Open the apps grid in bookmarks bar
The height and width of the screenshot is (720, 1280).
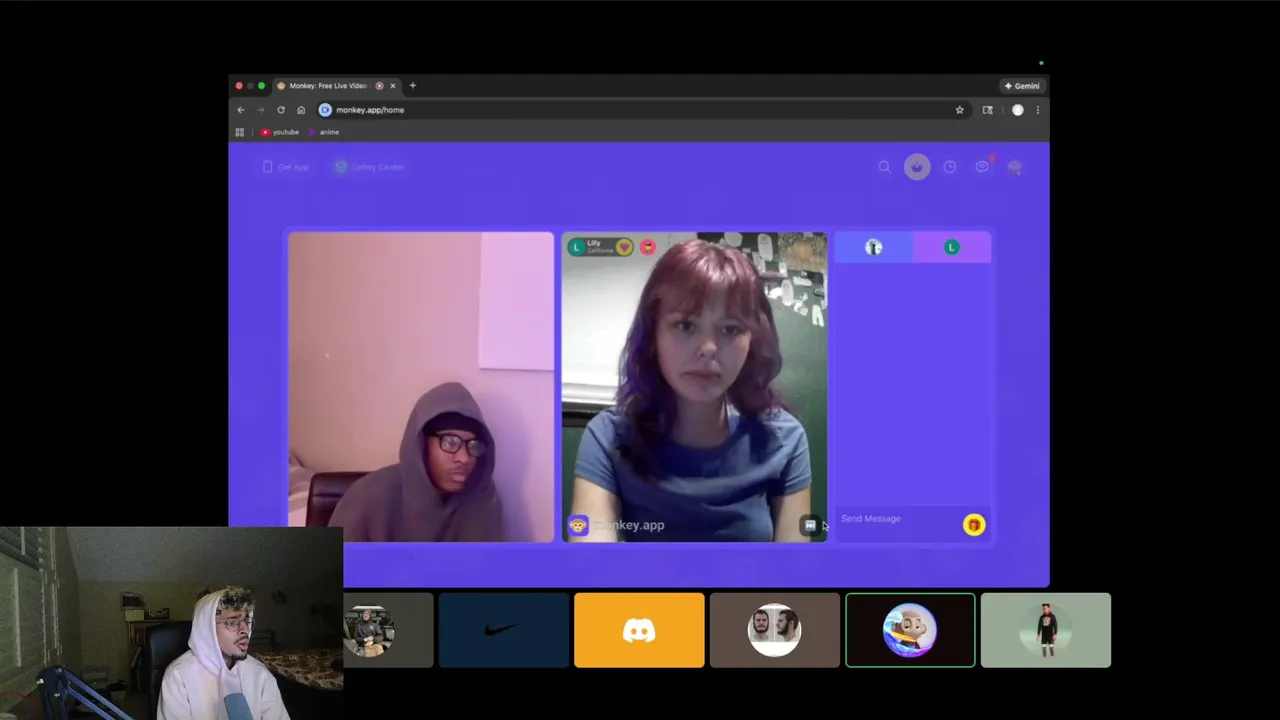click(x=240, y=132)
